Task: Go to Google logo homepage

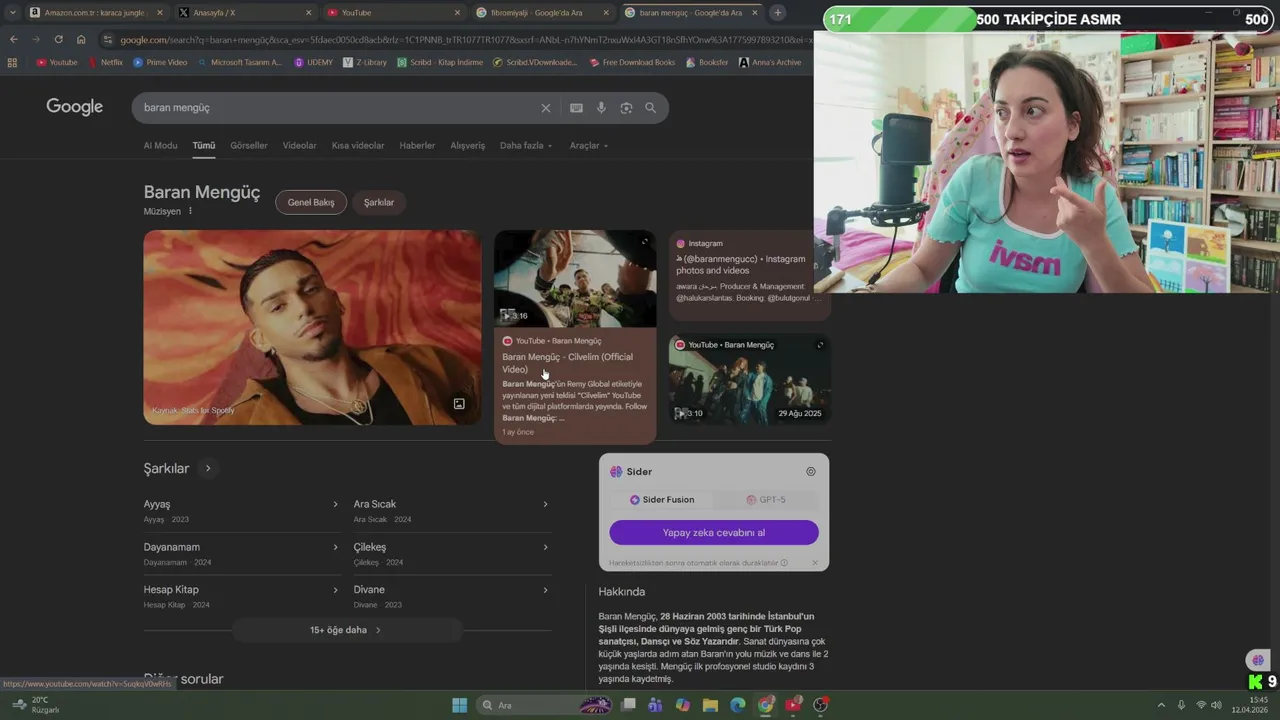Action: 74,107
